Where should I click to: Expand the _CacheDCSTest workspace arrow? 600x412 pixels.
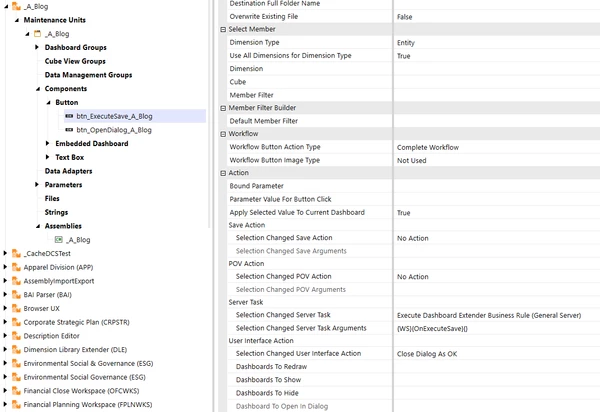pos(5,253)
